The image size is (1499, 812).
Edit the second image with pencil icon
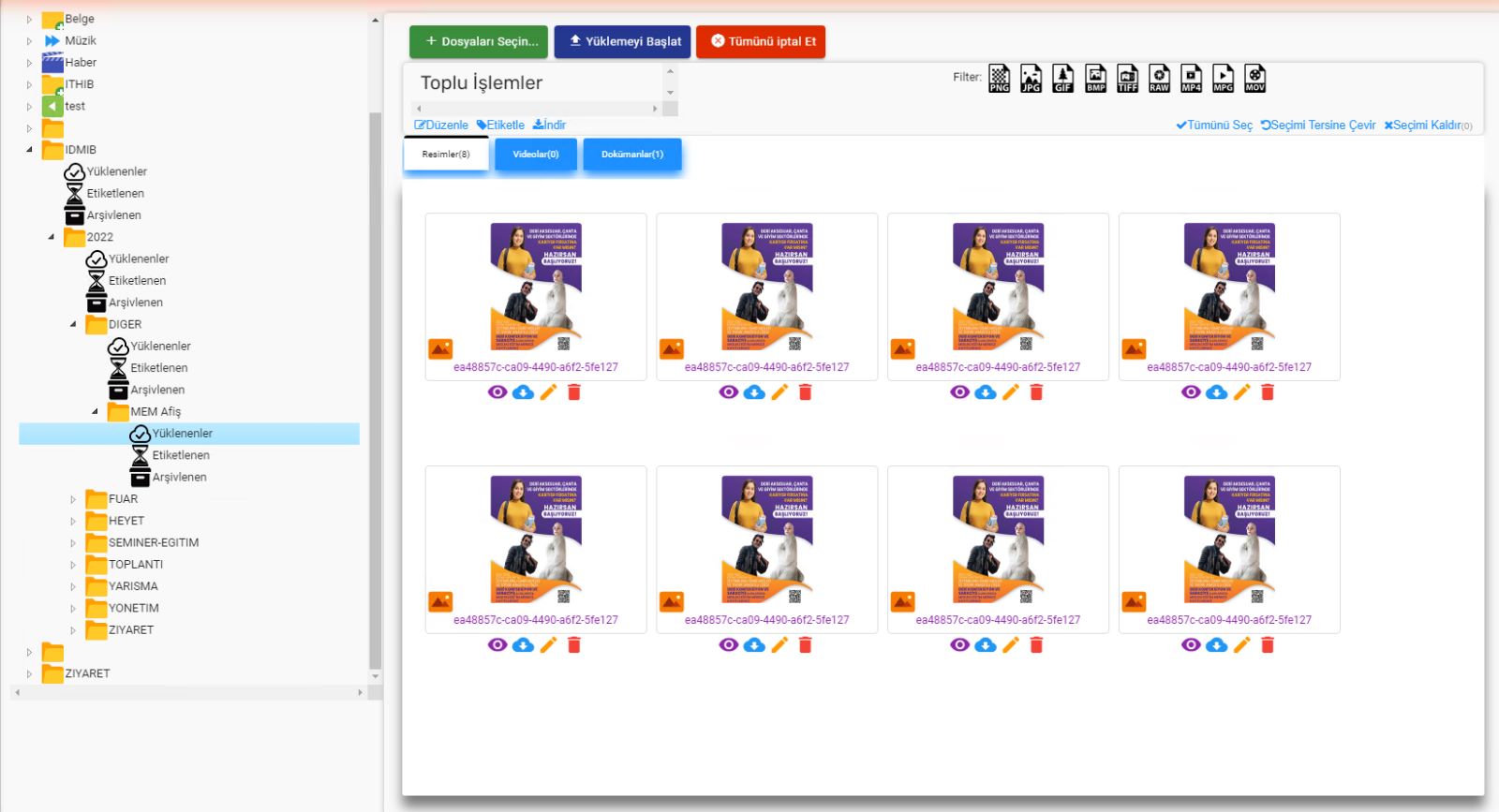pos(779,392)
